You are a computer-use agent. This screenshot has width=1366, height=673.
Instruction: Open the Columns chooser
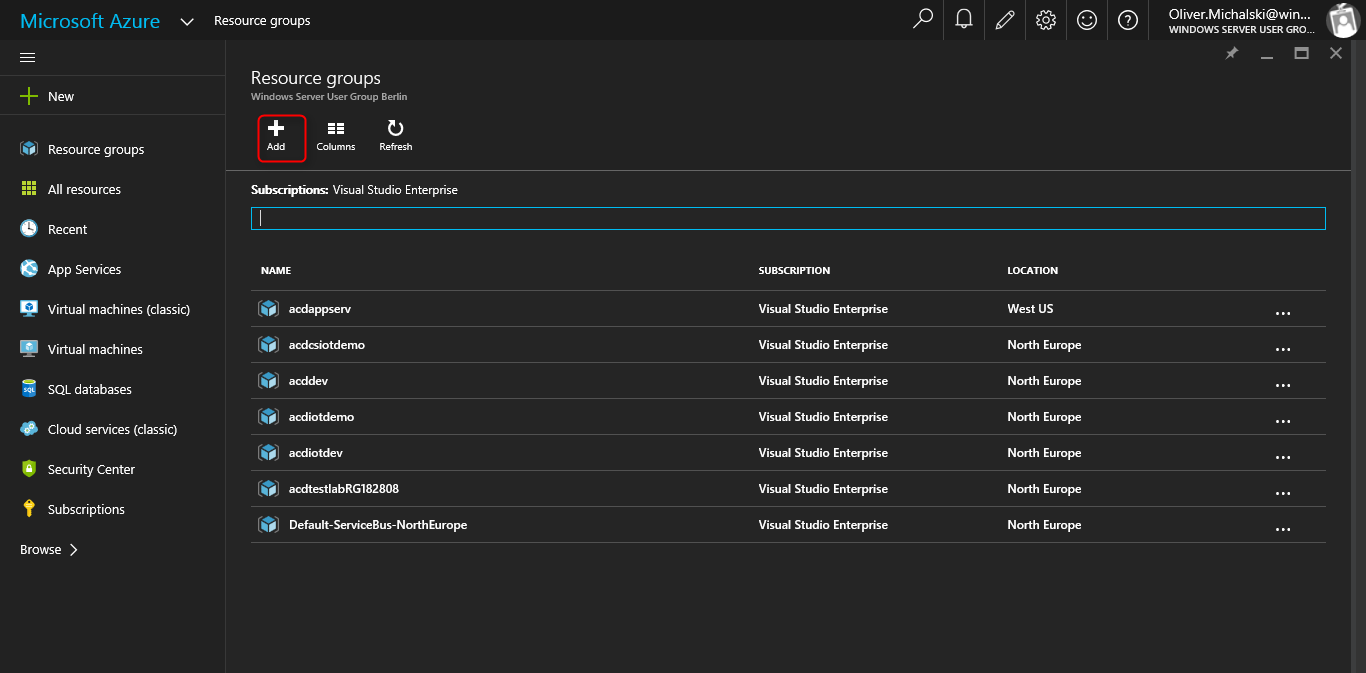coord(336,137)
